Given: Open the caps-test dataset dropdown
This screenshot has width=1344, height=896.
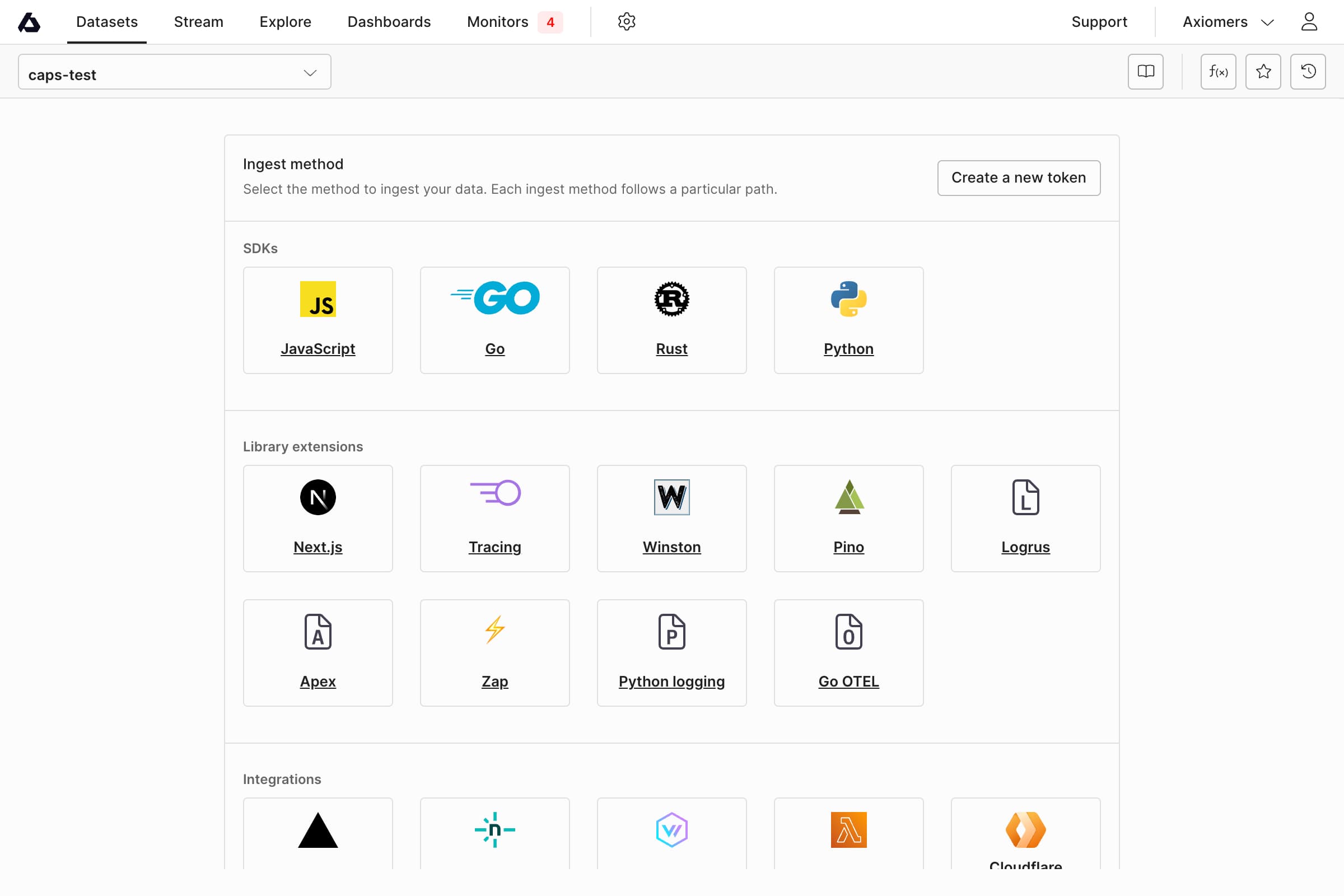Looking at the screenshot, I should pyautogui.click(x=174, y=72).
